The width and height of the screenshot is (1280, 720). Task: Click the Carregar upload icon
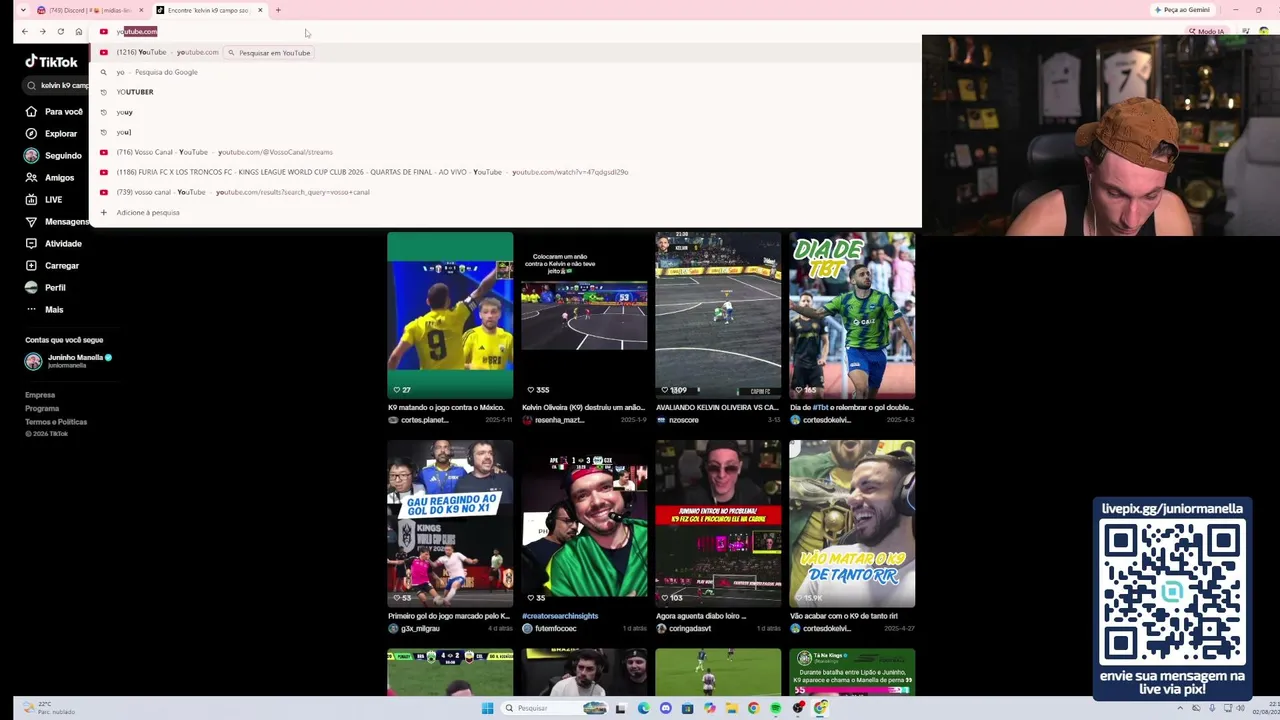click(31, 265)
